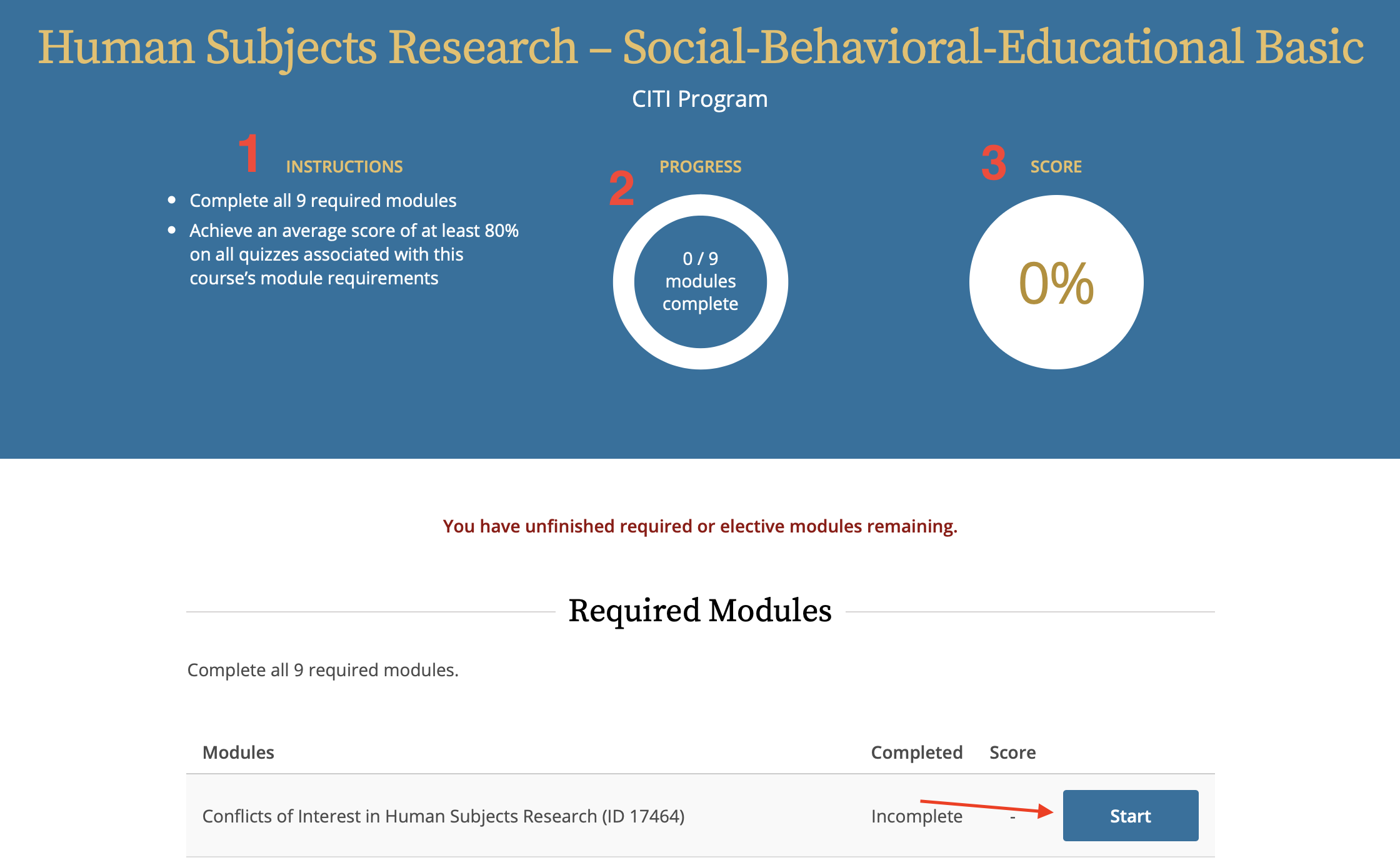Click the Required Modules section heading

[x=700, y=611]
